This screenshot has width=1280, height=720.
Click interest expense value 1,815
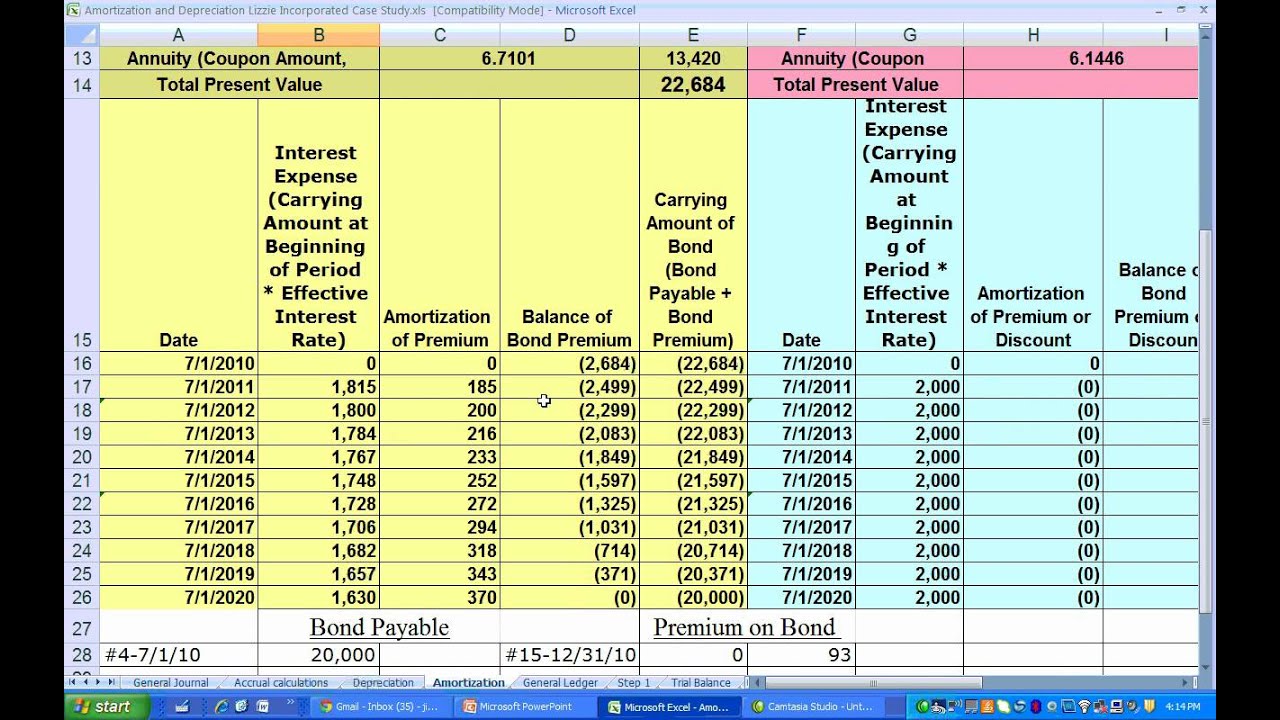pyautogui.click(x=318, y=387)
